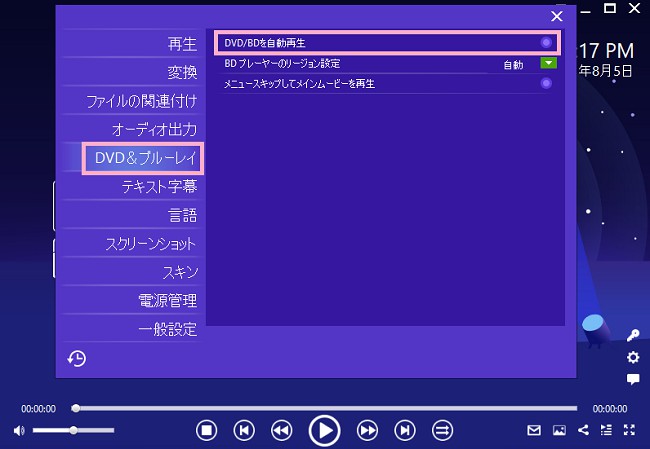Enter full screen mode icon
650x449 pixels.
[629, 430]
